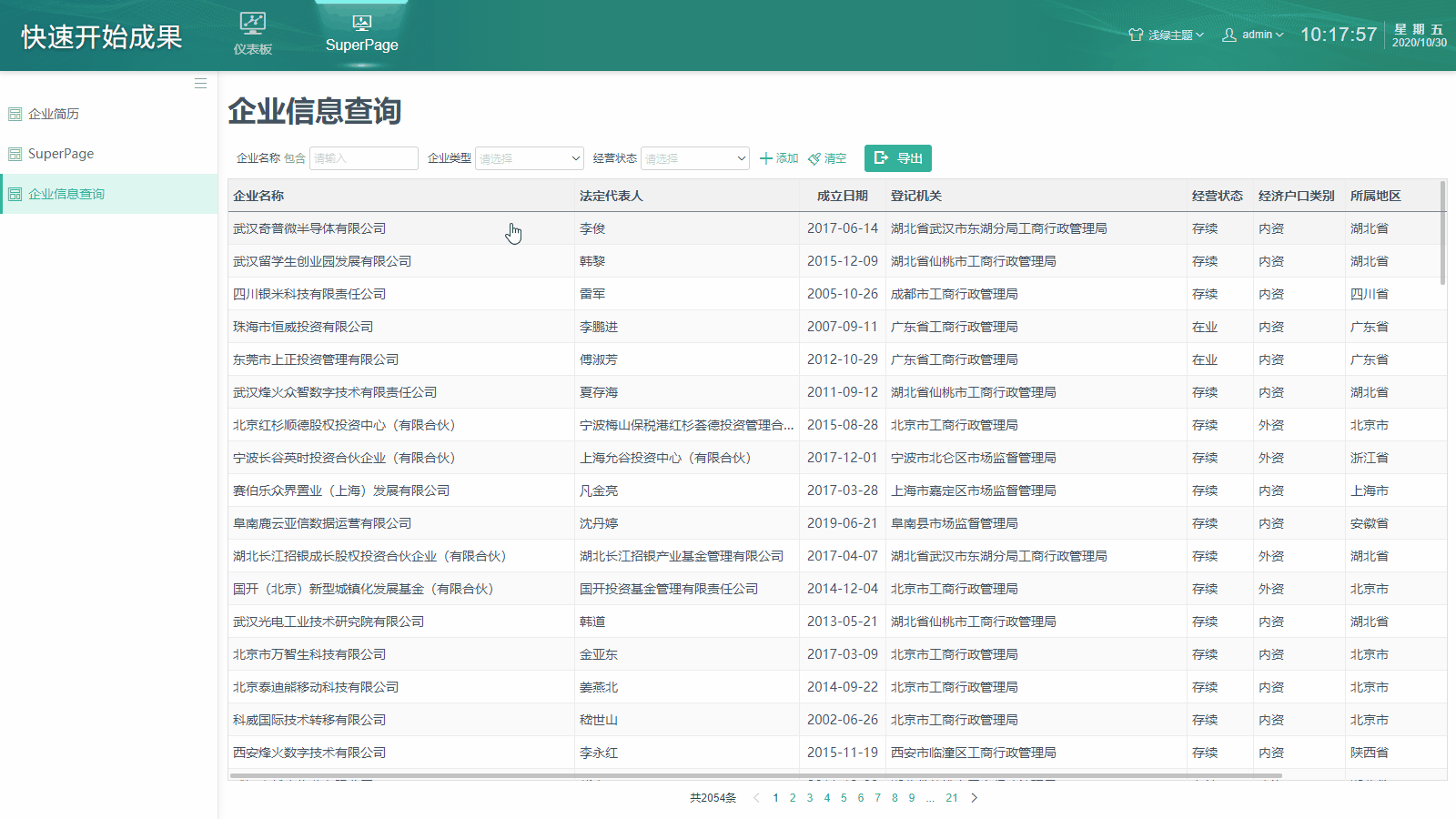Click the 企业信息查询 sidebar icon
This screenshot has height=819, width=1456.
[x=15, y=193]
